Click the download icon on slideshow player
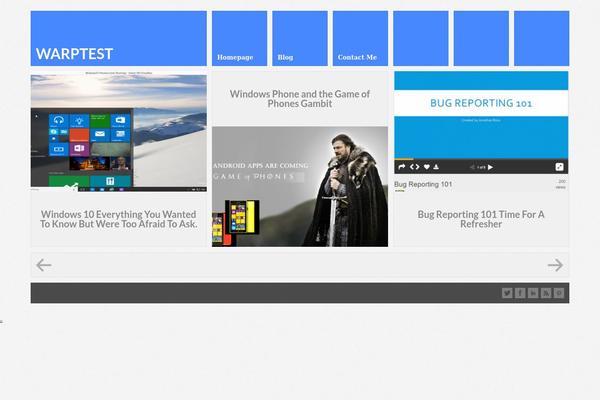Image resolution: width=600 pixels, height=400 pixels. 436,167
